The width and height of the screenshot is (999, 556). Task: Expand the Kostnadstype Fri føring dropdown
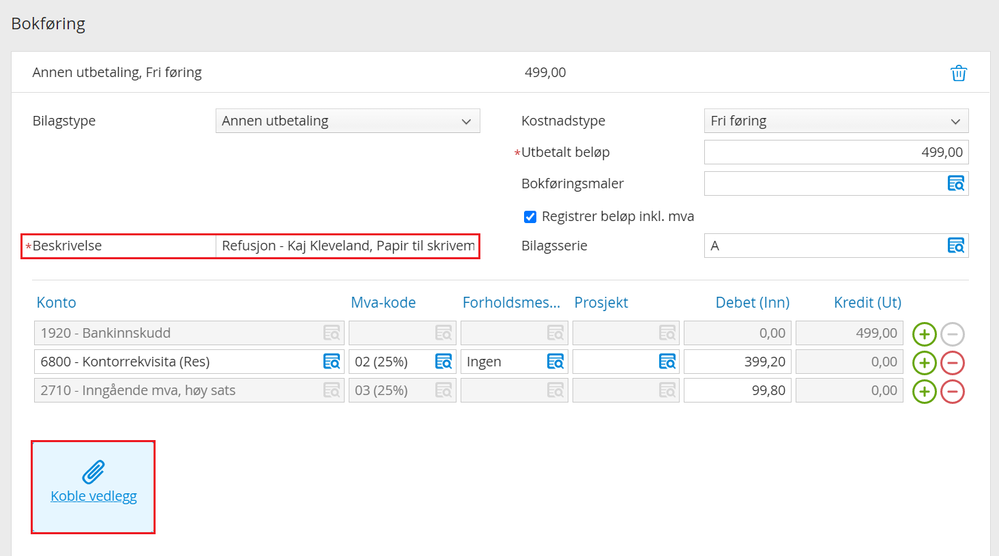click(x=836, y=121)
